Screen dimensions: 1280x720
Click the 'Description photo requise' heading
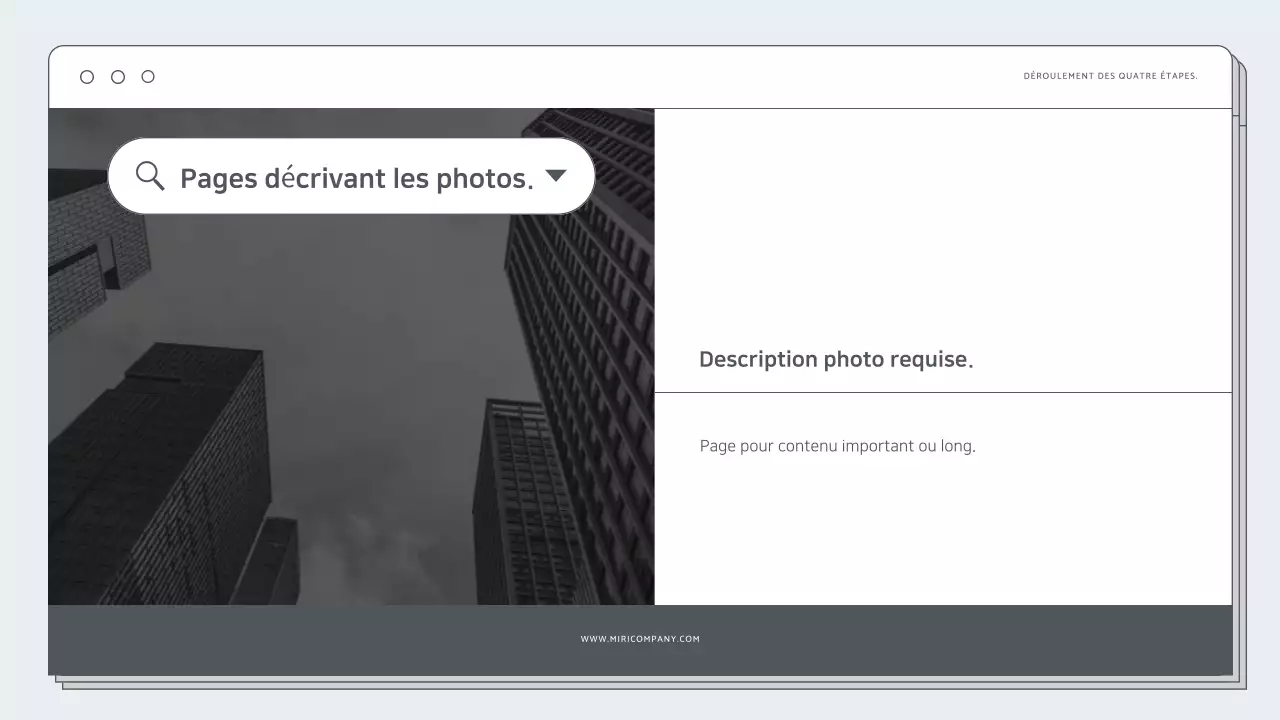[836, 358]
